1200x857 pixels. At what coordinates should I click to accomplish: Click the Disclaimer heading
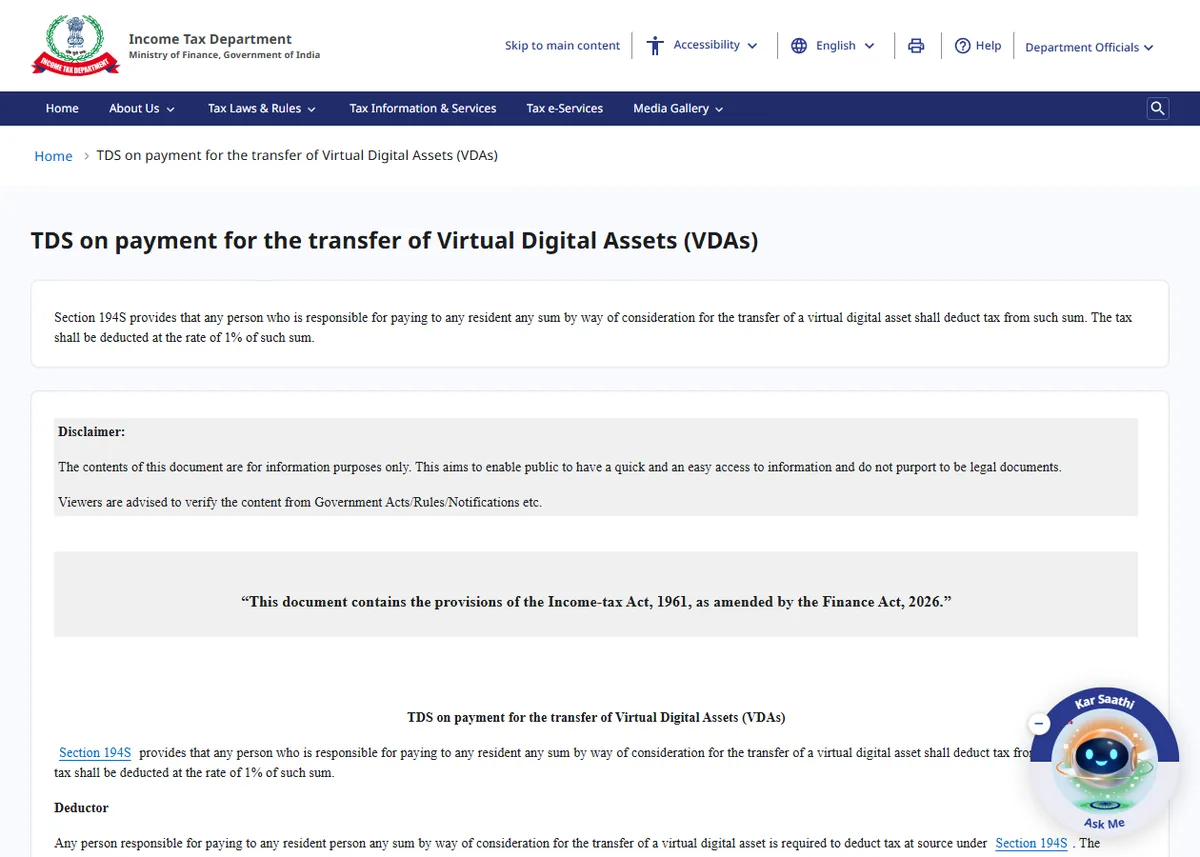point(91,432)
